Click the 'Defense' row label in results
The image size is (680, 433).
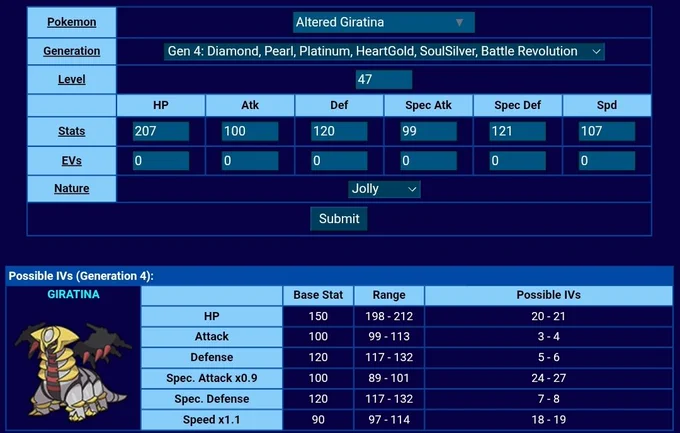[x=212, y=358]
